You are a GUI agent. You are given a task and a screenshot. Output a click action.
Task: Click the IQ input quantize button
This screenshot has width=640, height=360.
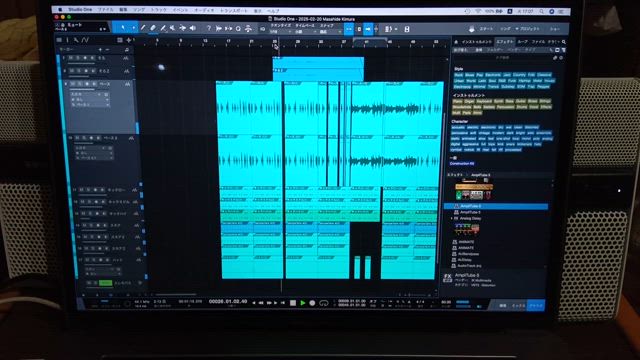pos(262,29)
